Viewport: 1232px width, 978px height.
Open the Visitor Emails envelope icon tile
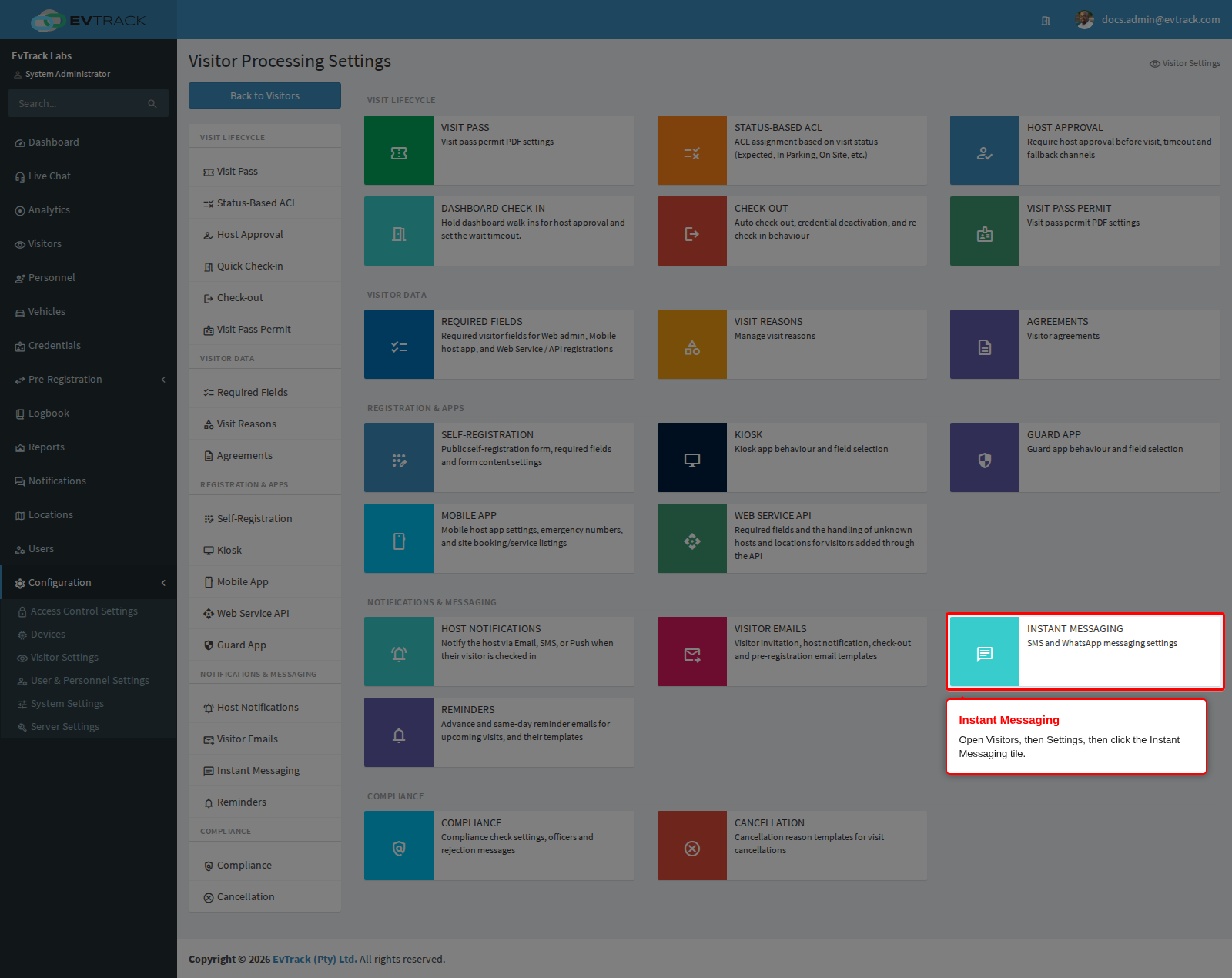(x=692, y=651)
